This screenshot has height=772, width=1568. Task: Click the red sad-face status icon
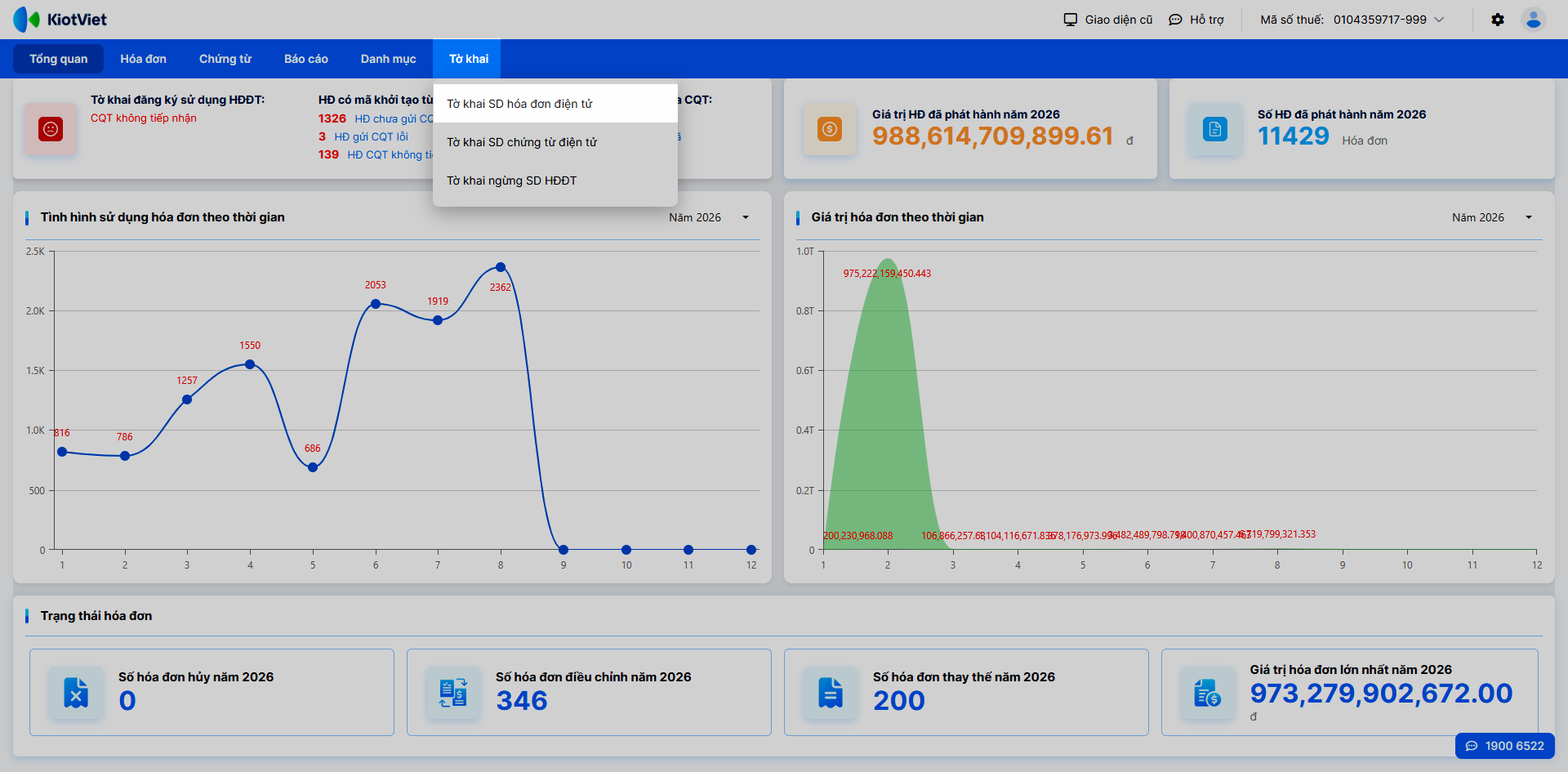coord(51,129)
